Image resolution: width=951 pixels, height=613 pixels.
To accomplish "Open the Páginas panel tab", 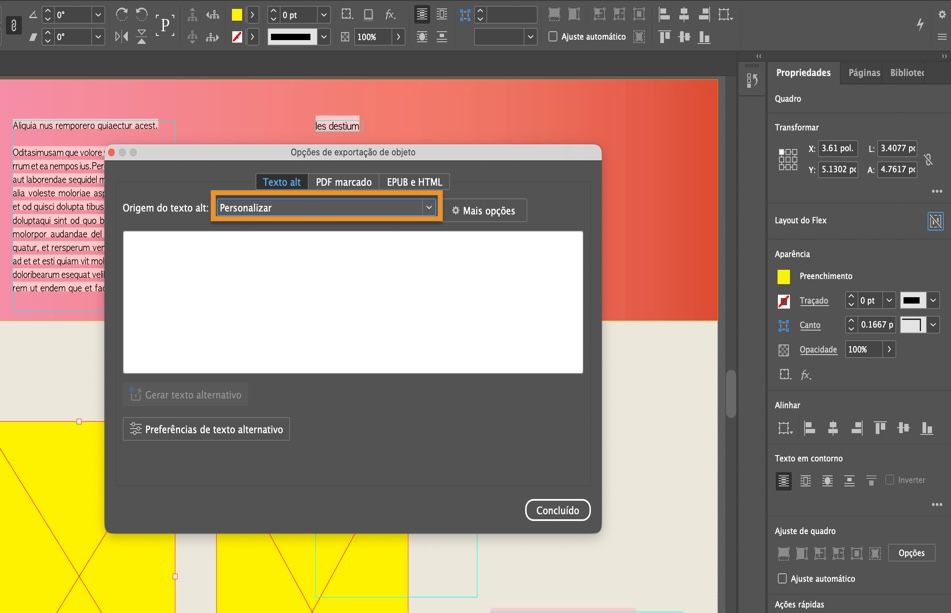I will point(864,72).
